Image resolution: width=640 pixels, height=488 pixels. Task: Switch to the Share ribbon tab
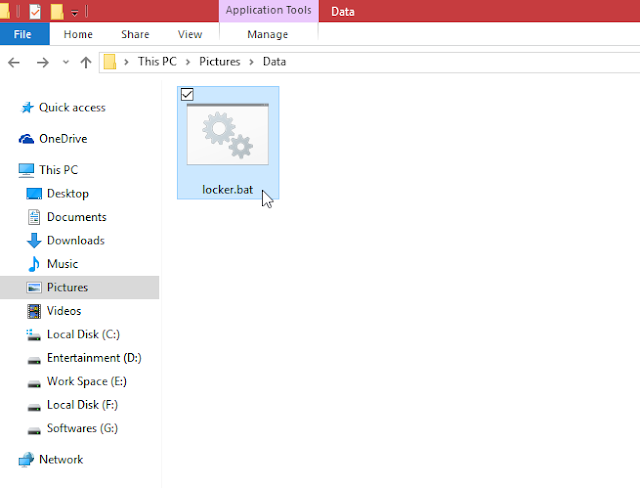point(135,34)
